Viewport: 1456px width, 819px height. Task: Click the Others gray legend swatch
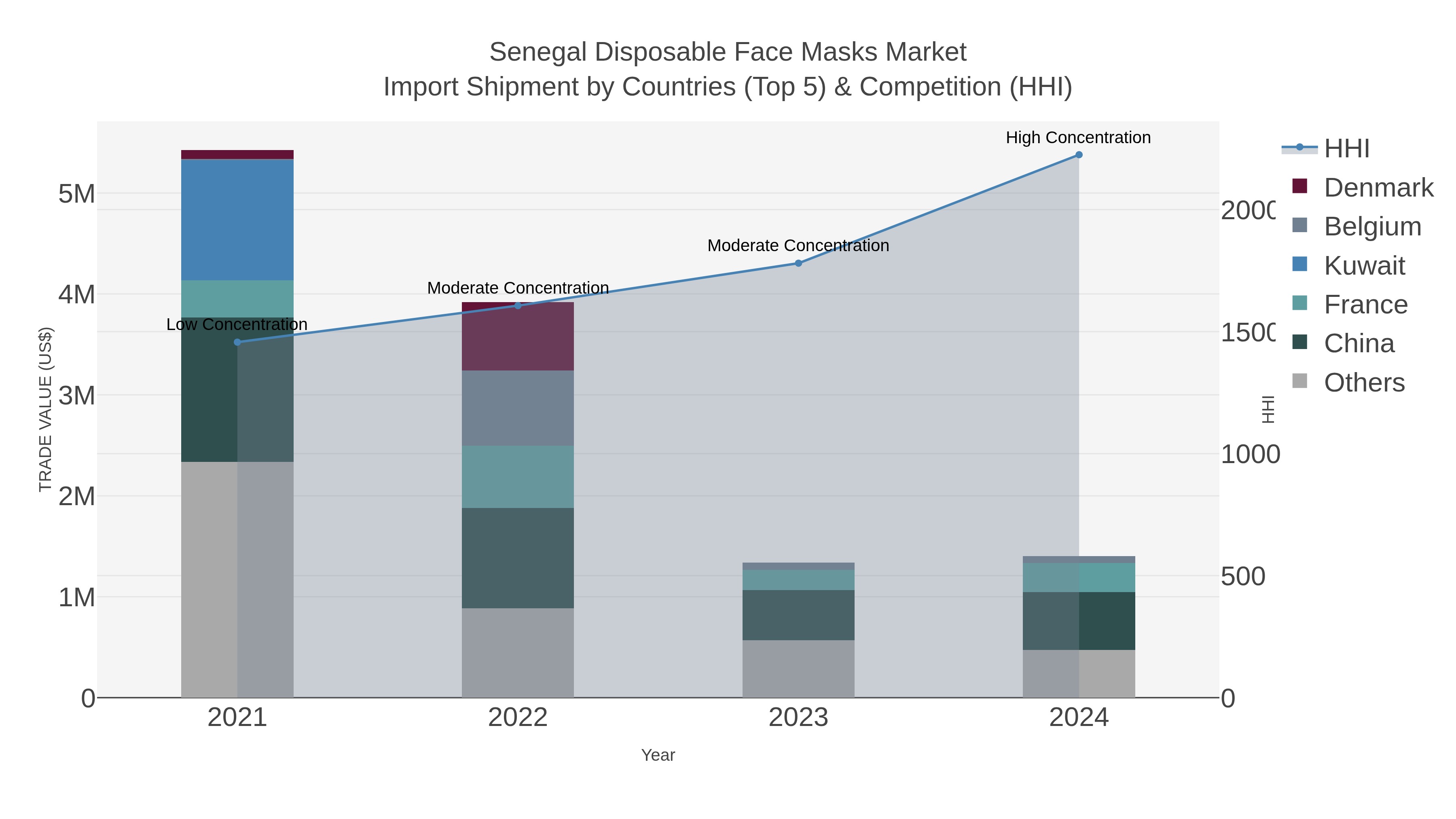click(1299, 381)
